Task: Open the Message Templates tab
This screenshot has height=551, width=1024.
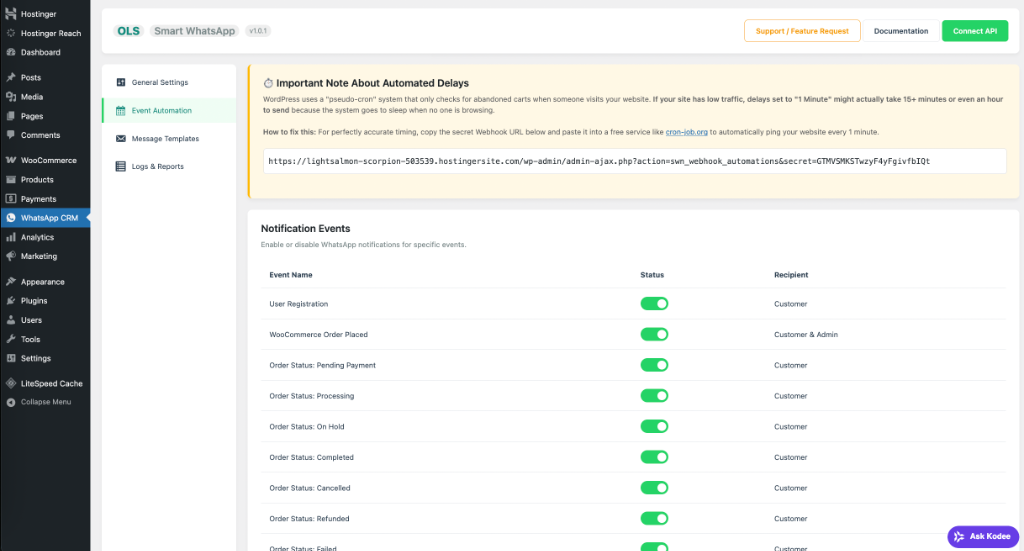Action: coord(168,138)
